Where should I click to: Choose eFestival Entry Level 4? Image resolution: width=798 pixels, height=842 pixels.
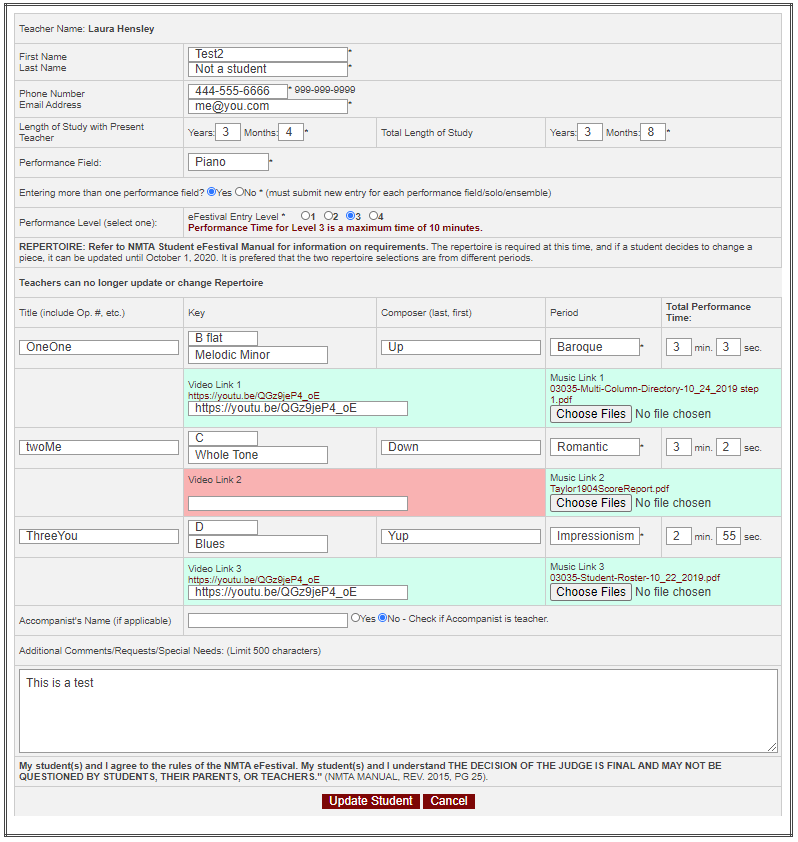coord(373,215)
